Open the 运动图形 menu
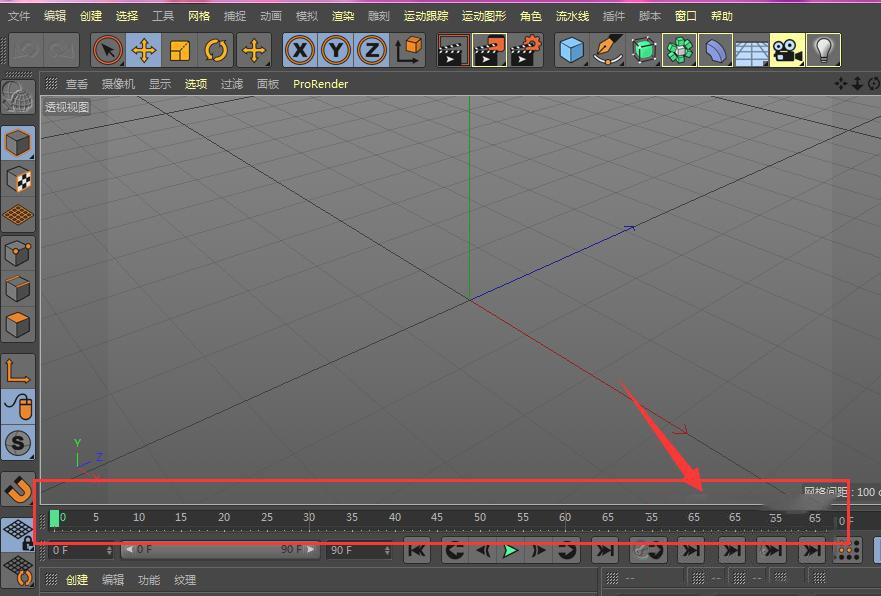 (484, 16)
